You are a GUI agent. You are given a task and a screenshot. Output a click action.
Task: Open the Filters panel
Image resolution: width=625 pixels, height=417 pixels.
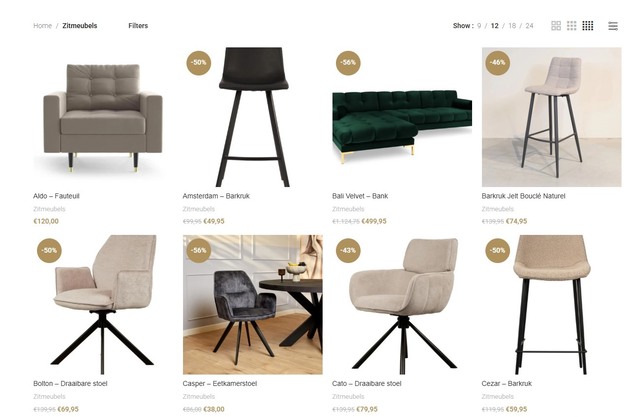point(138,26)
